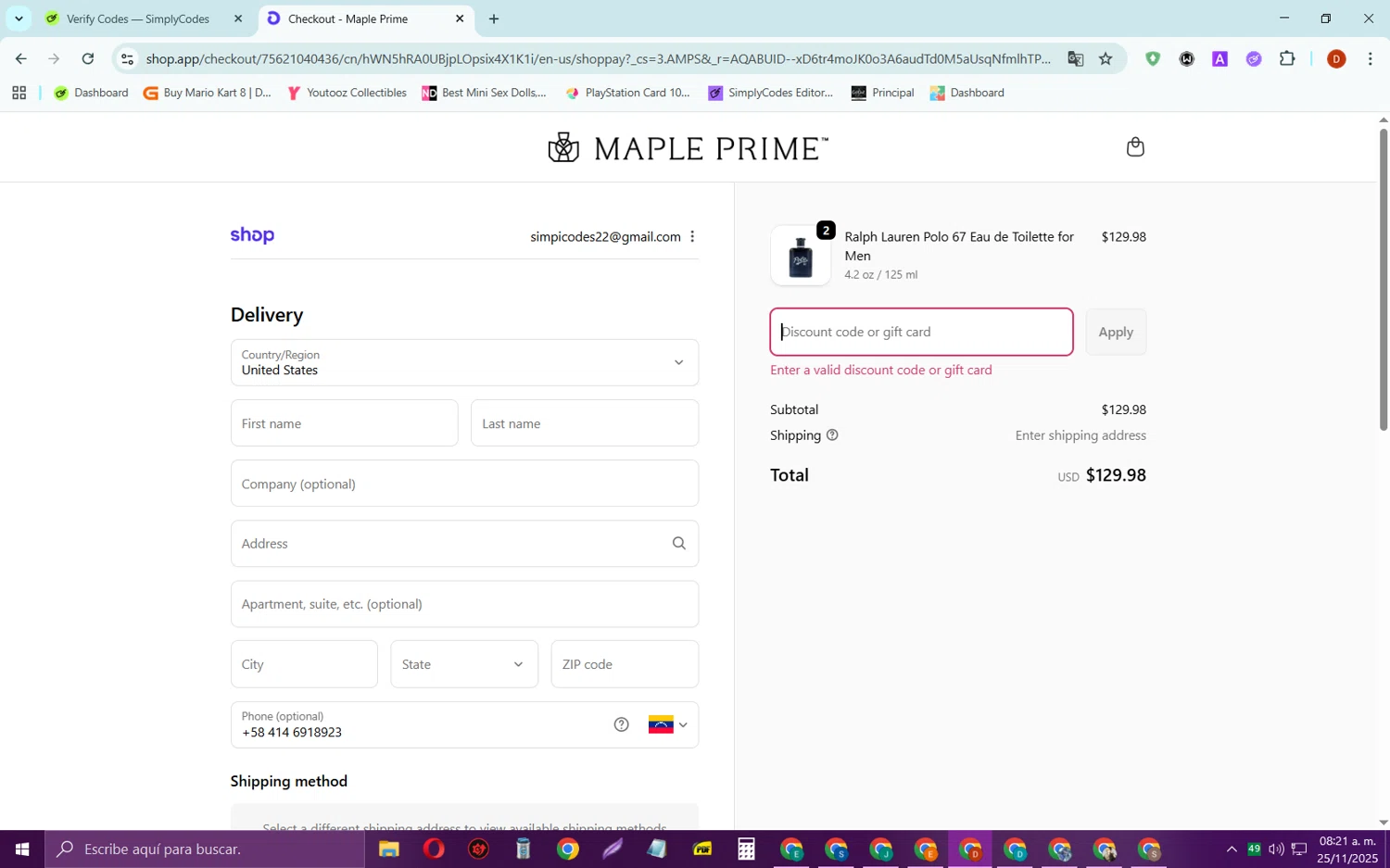Click the Address field
The image size is (1390, 868).
[464, 544]
